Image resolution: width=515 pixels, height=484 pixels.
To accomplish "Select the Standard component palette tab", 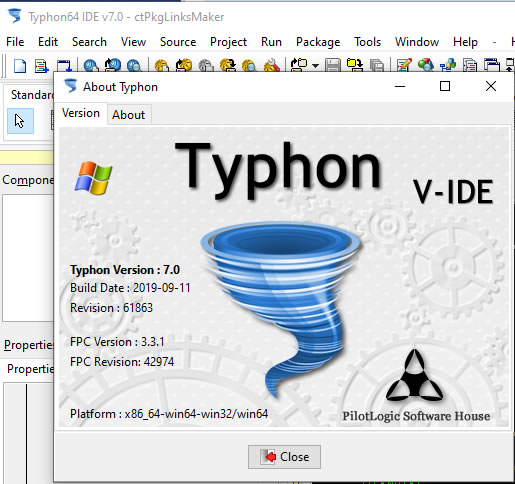I will pos(32,95).
